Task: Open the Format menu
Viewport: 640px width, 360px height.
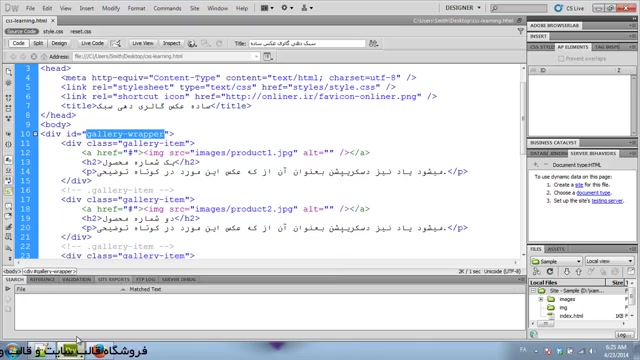Action: [x=136, y=8]
